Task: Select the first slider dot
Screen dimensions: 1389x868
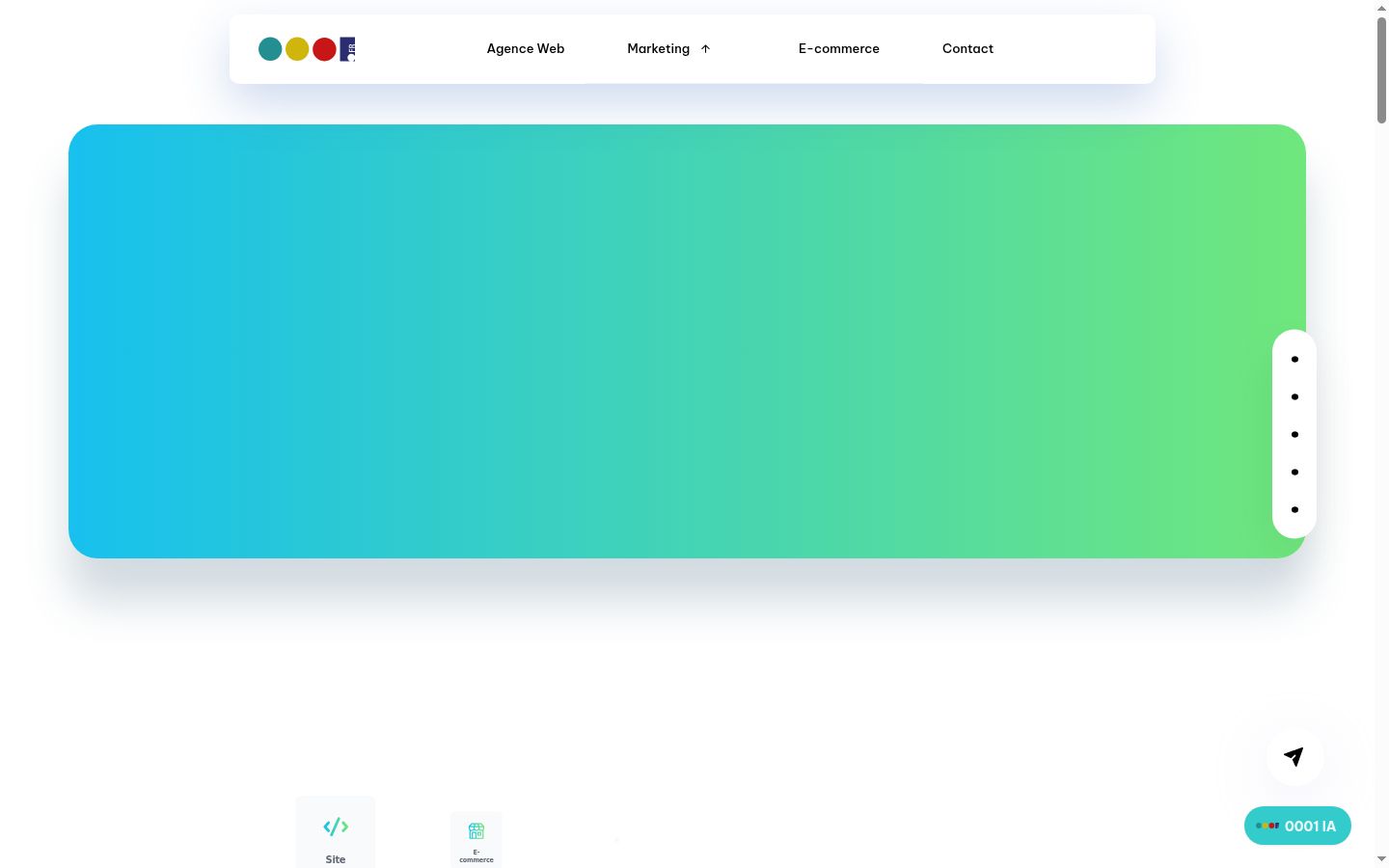Action: coord(1294,360)
